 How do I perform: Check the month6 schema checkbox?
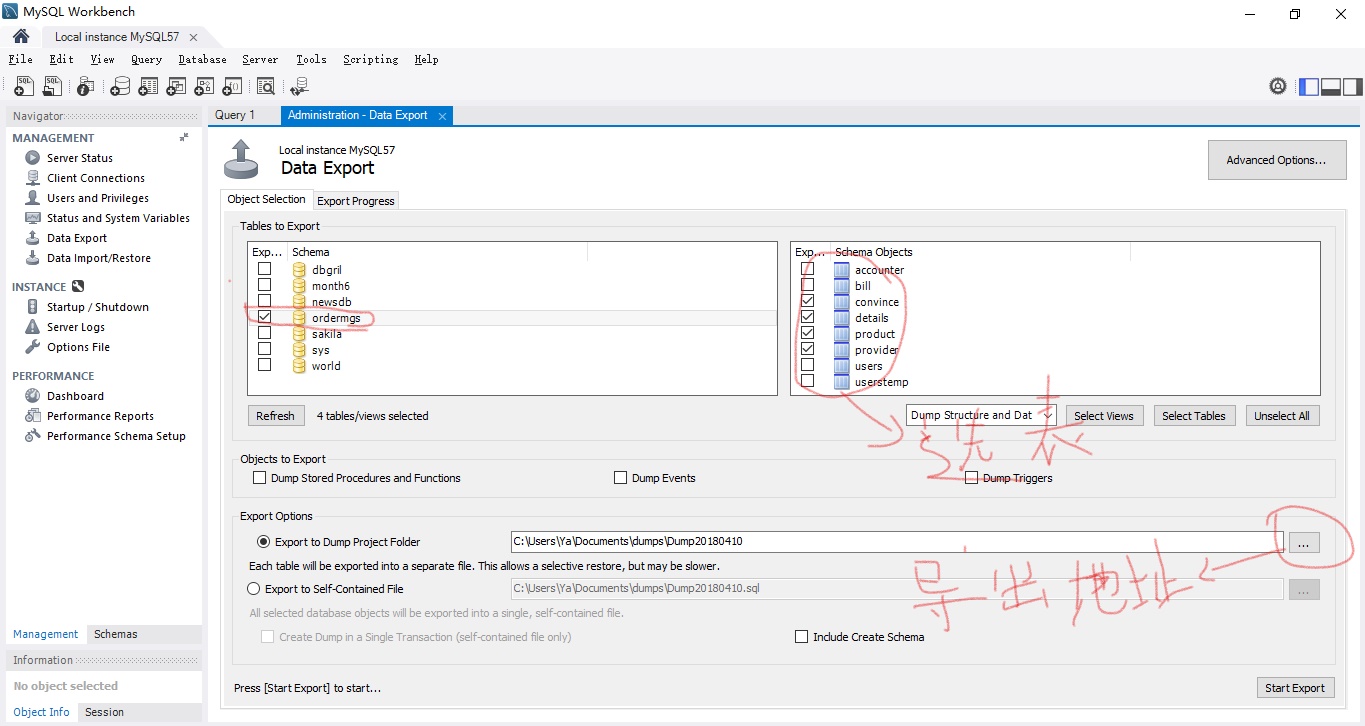click(264, 285)
